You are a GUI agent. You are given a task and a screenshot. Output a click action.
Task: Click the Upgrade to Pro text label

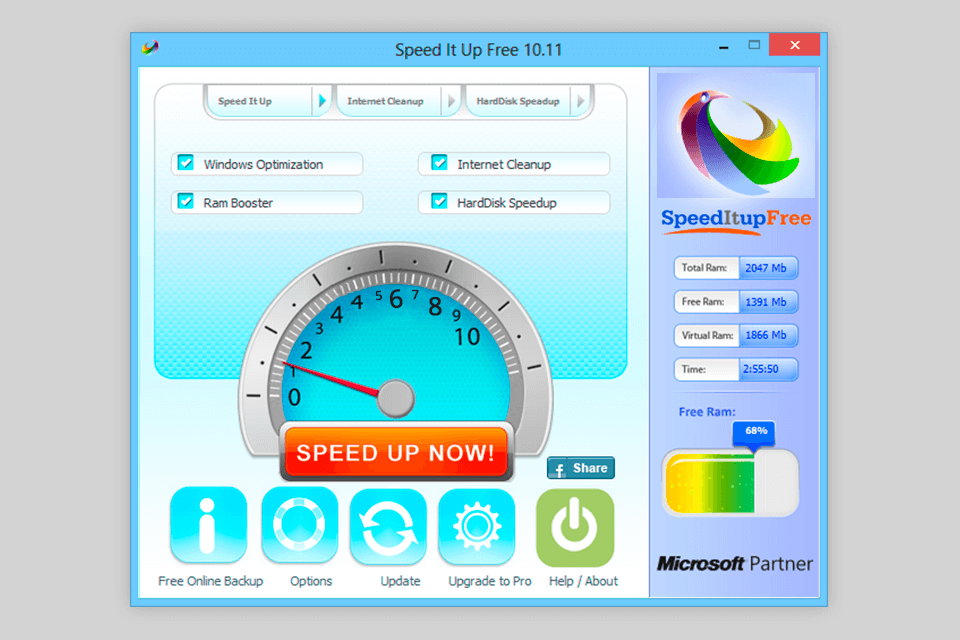490,581
